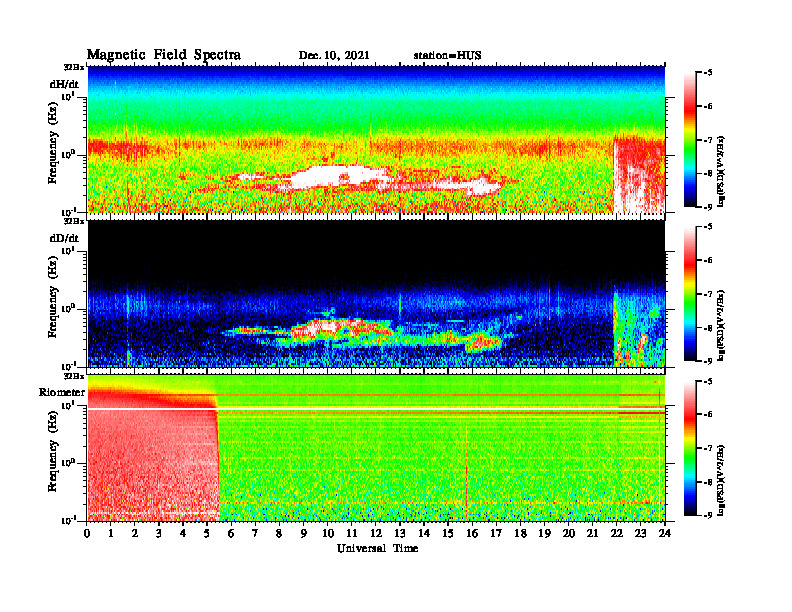Click hour 8 on Universal Time axis
Screen dimensions: 792x612
tap(279, 533)
